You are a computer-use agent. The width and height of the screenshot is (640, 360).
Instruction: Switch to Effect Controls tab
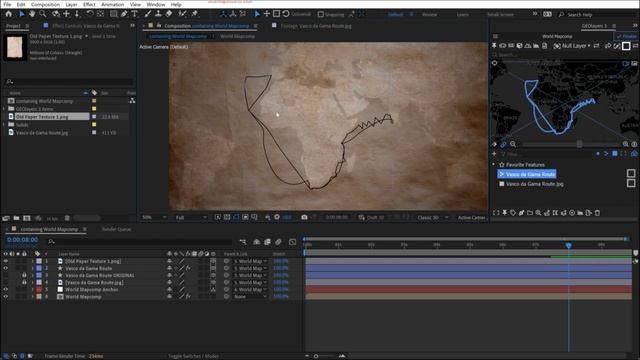click(x=86, y=26)
